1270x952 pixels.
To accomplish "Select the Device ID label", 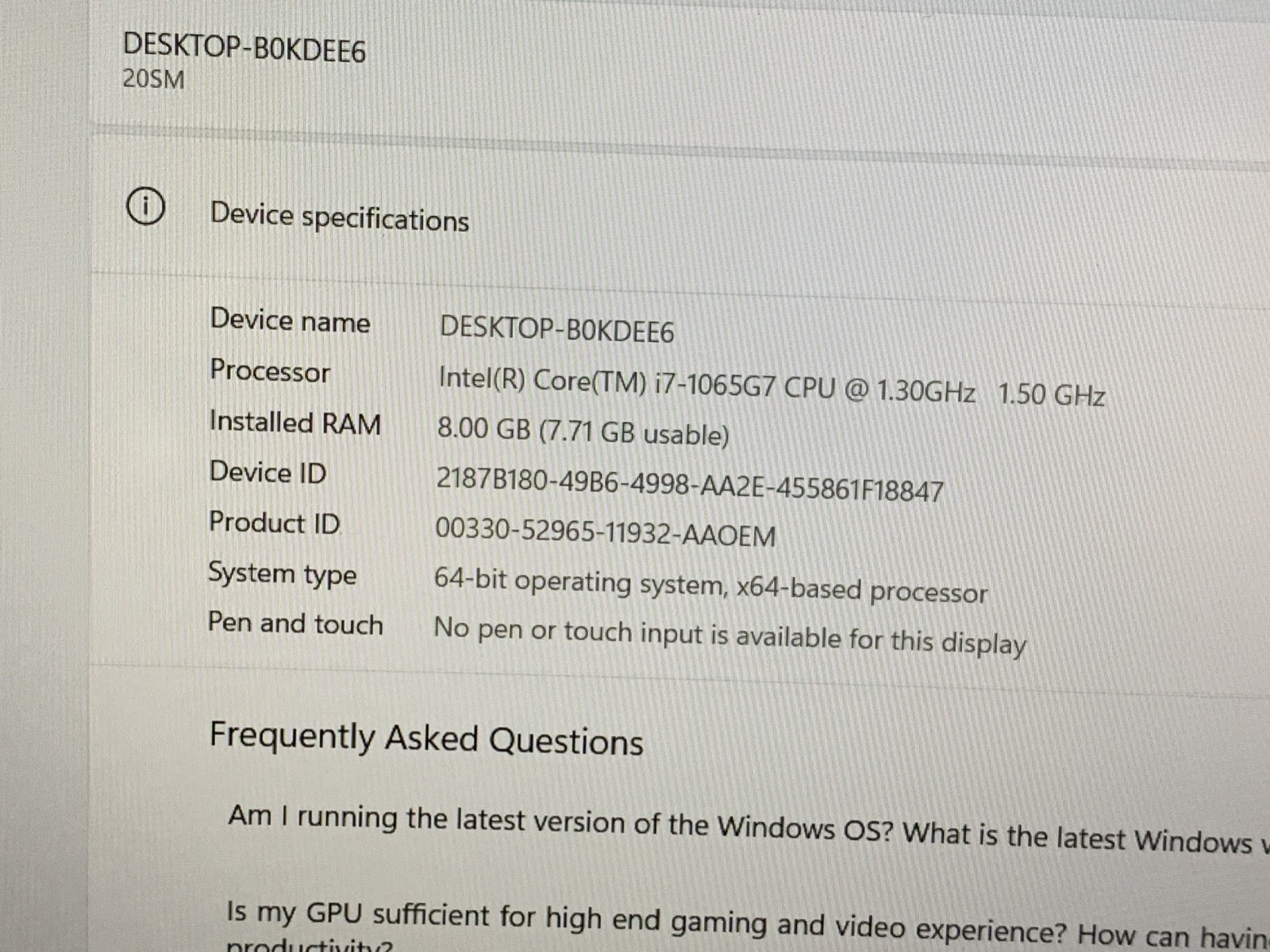I will [267, 472].
